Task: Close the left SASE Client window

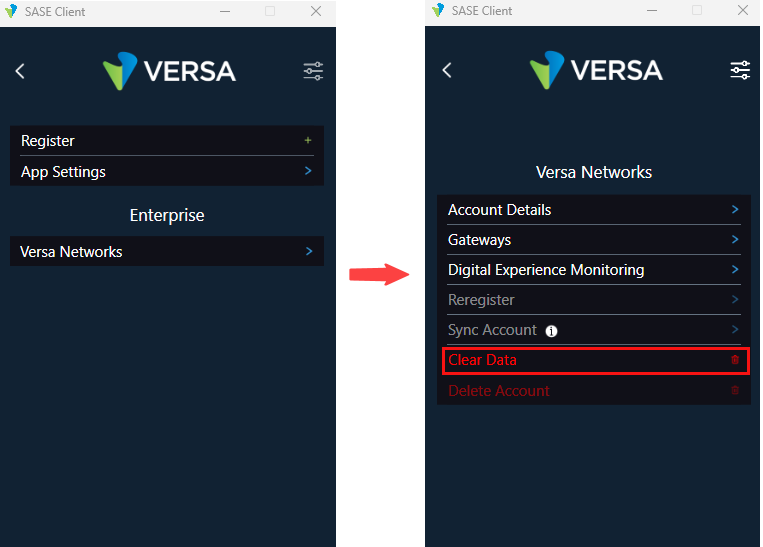Action: [316, 11]
